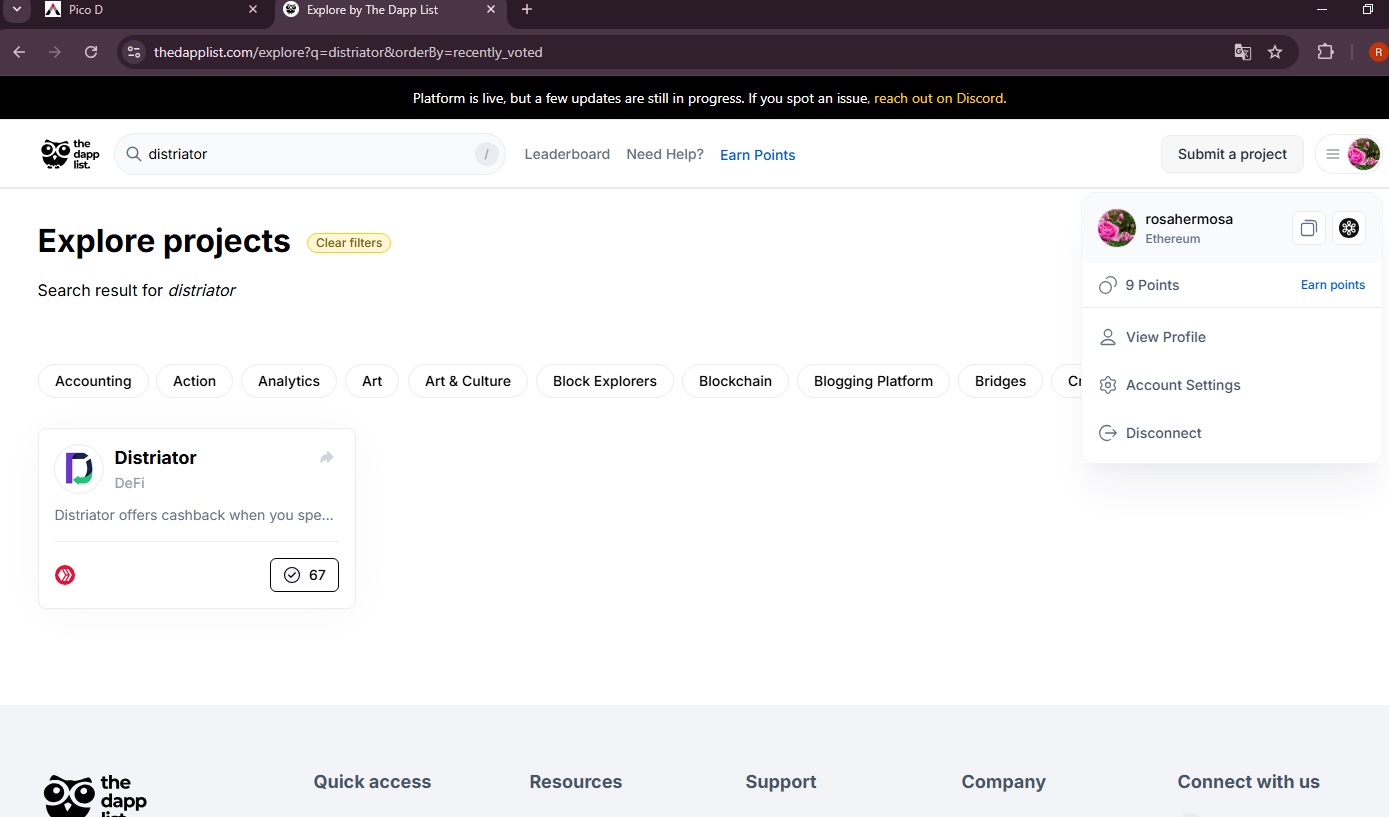Click the Clear filters button
The width and height of the screenshot is (1389, 817).
point(349,243)
